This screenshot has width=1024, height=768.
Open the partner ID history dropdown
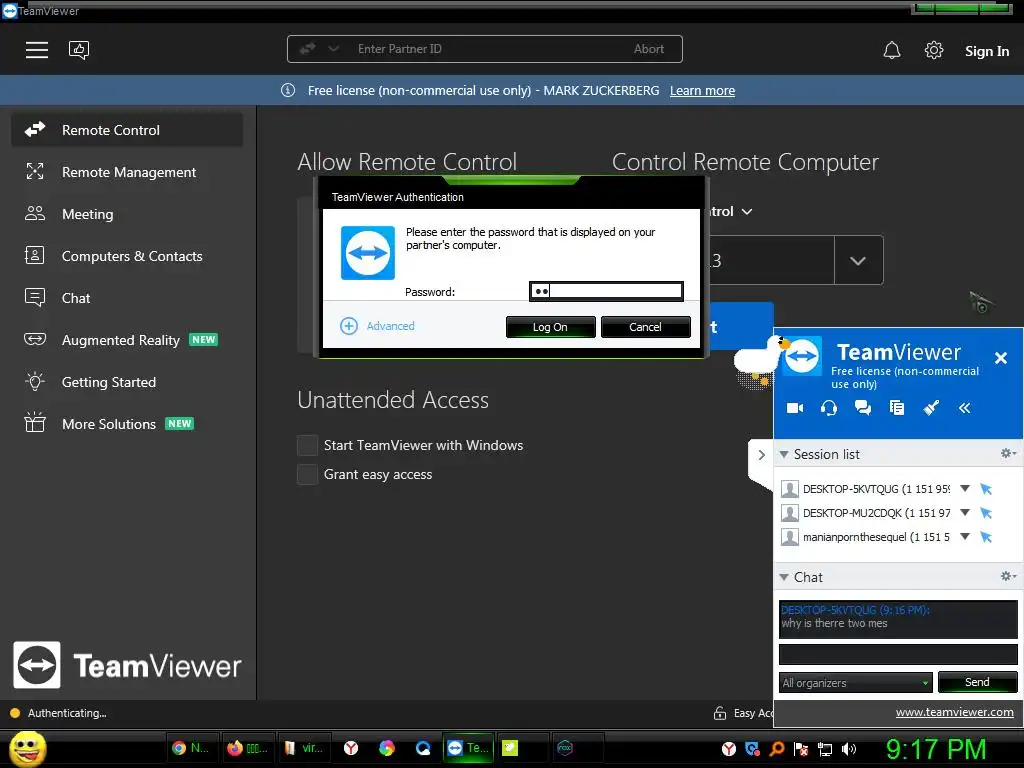click(x=858, y=261)
